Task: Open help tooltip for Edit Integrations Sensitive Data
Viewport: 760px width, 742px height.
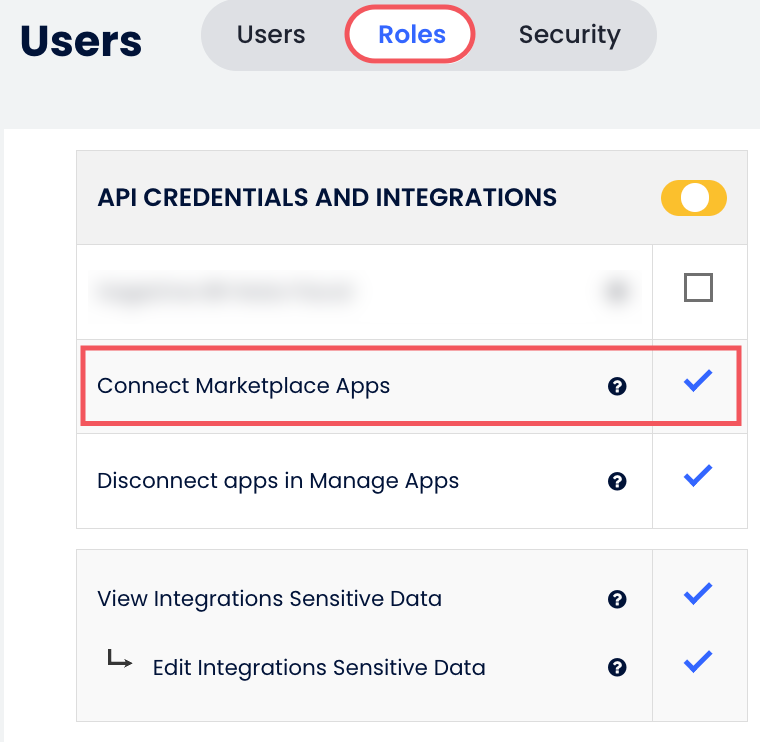Action: (617, 668)
